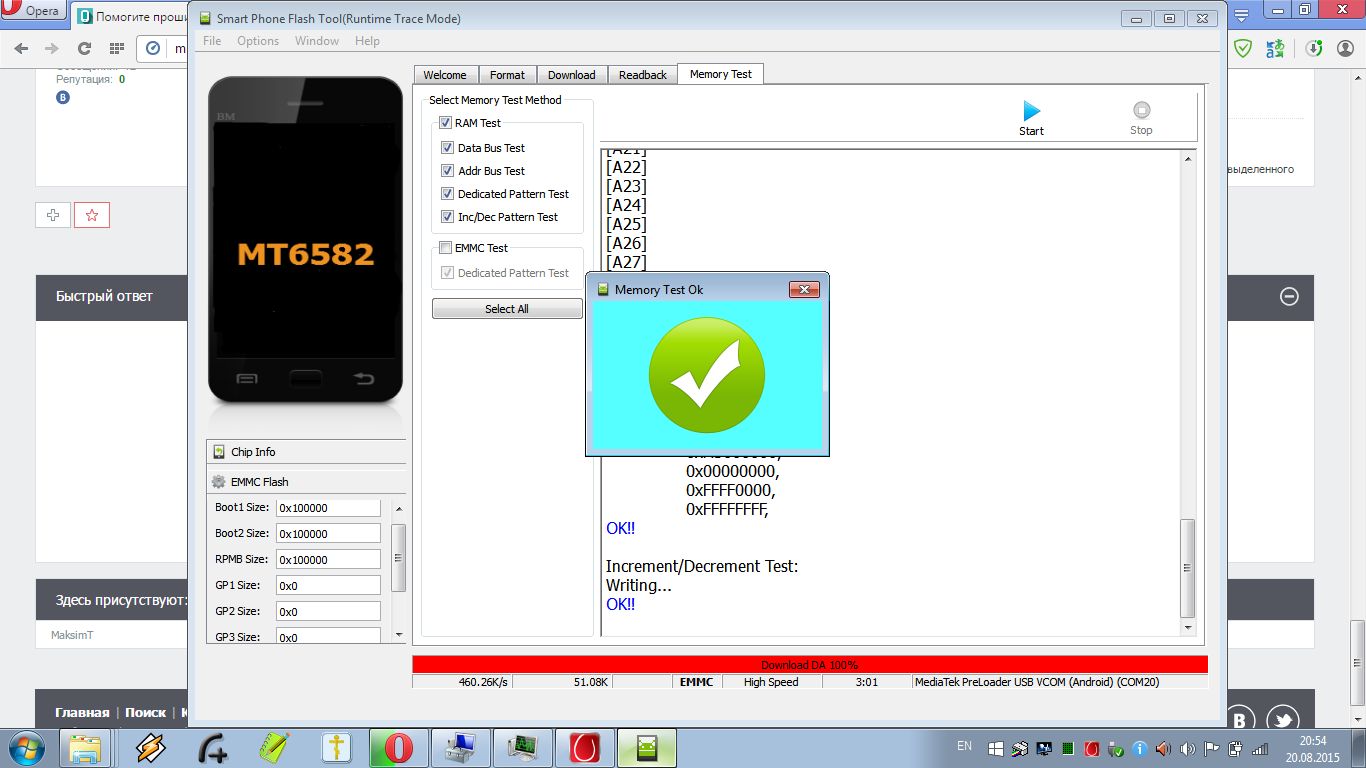Image resolution: width=1366 pixels, height=768 pixels.
Task: Click the EMMC Flash gear icon
Action: coord(219,482)
